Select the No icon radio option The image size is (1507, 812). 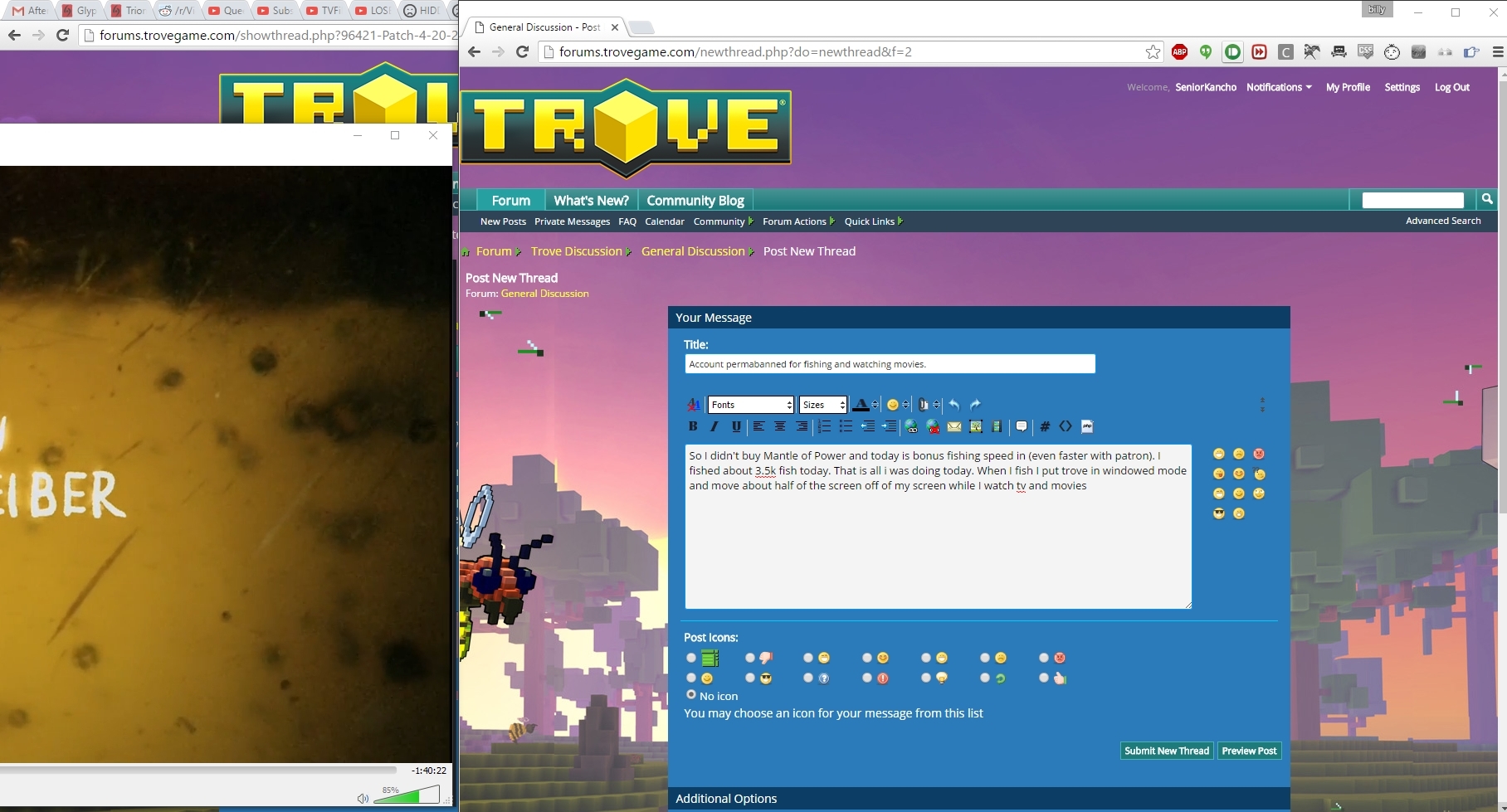[x=691, y=694]
